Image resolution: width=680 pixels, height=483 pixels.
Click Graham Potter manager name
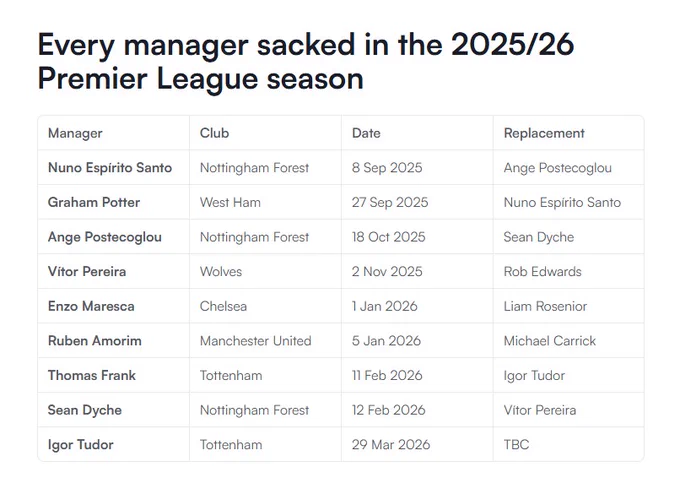pos(94,202)
